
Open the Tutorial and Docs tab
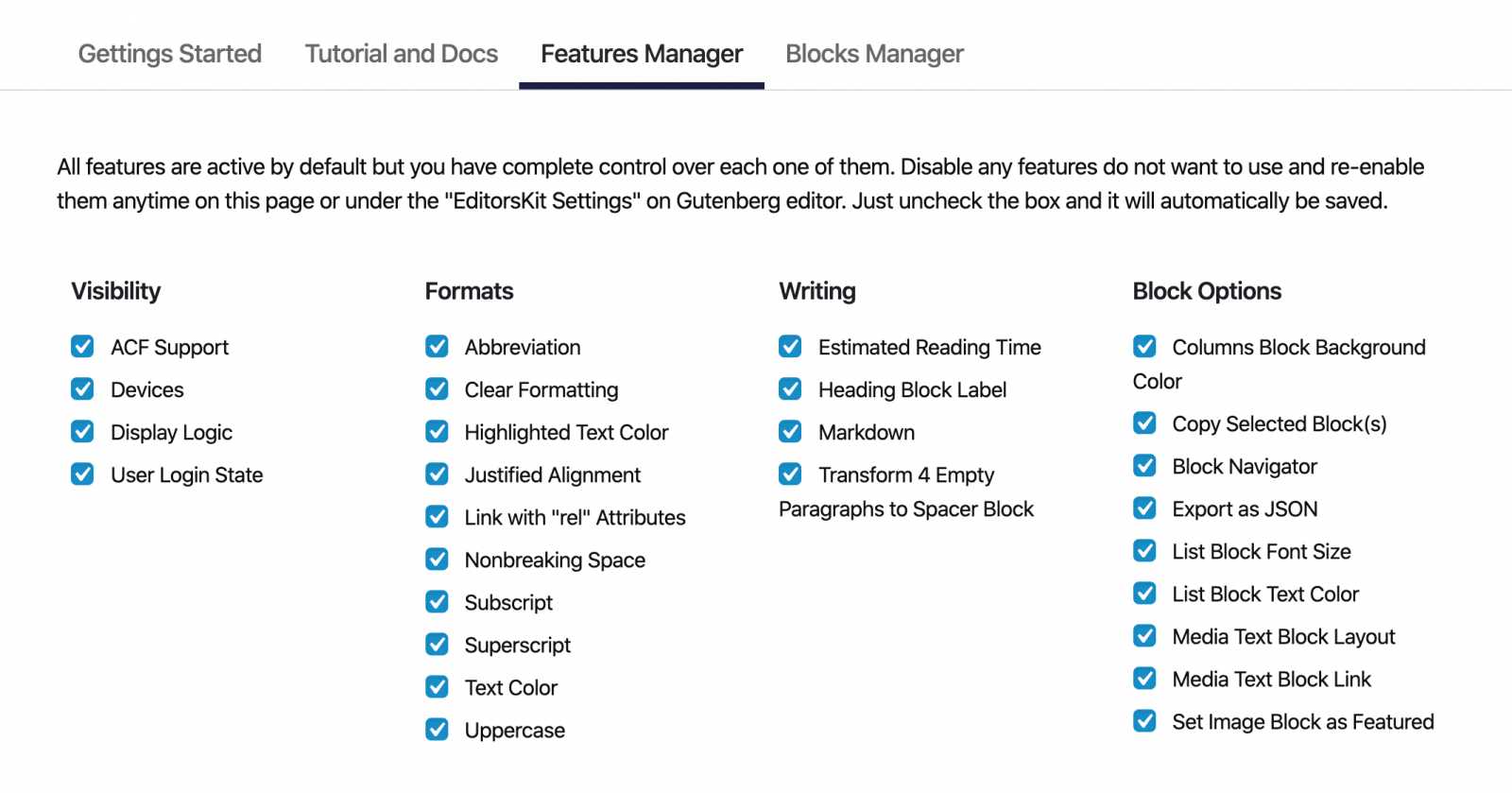tap(401, 54)
